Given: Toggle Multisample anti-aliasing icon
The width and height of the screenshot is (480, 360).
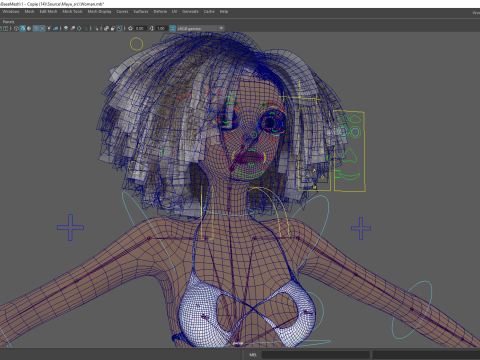Looking at the screenshot, I should coord(79,29).
